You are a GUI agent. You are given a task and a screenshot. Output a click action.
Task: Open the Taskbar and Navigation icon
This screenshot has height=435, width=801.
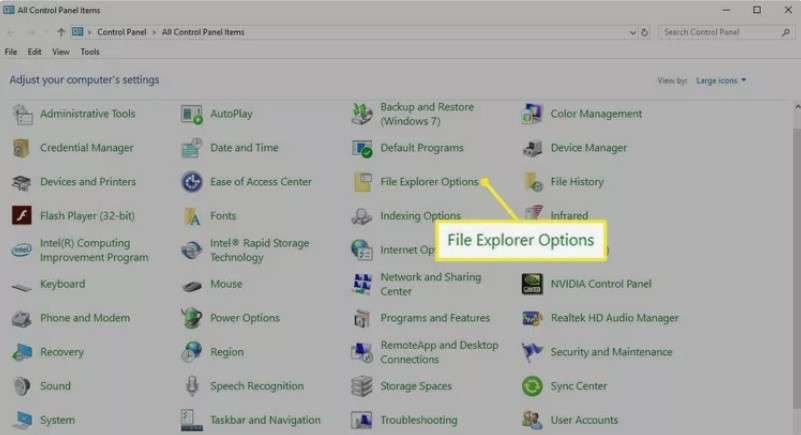[x=192, y=420]
